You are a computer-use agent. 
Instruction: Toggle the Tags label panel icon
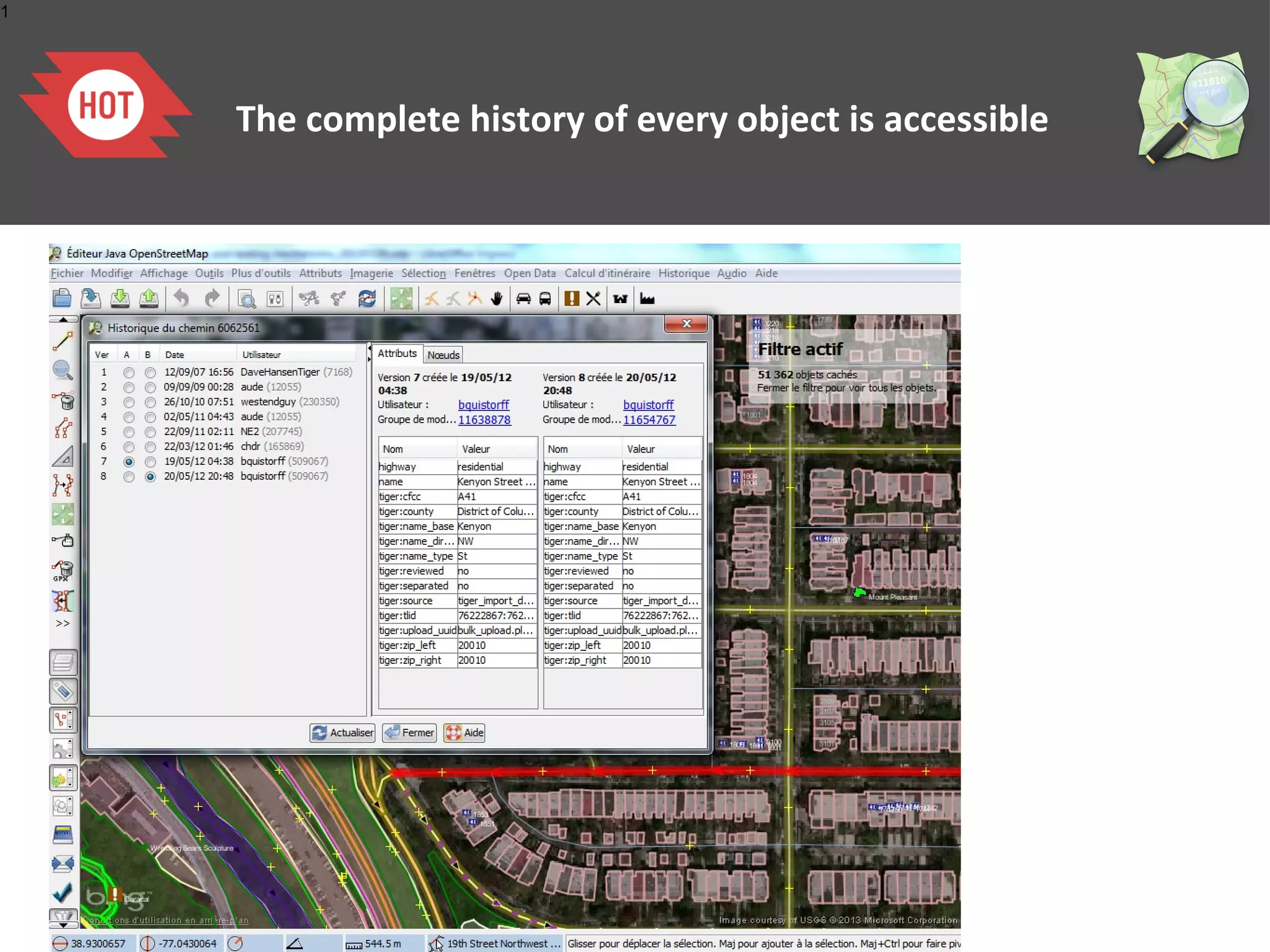[x=63, y=691]
